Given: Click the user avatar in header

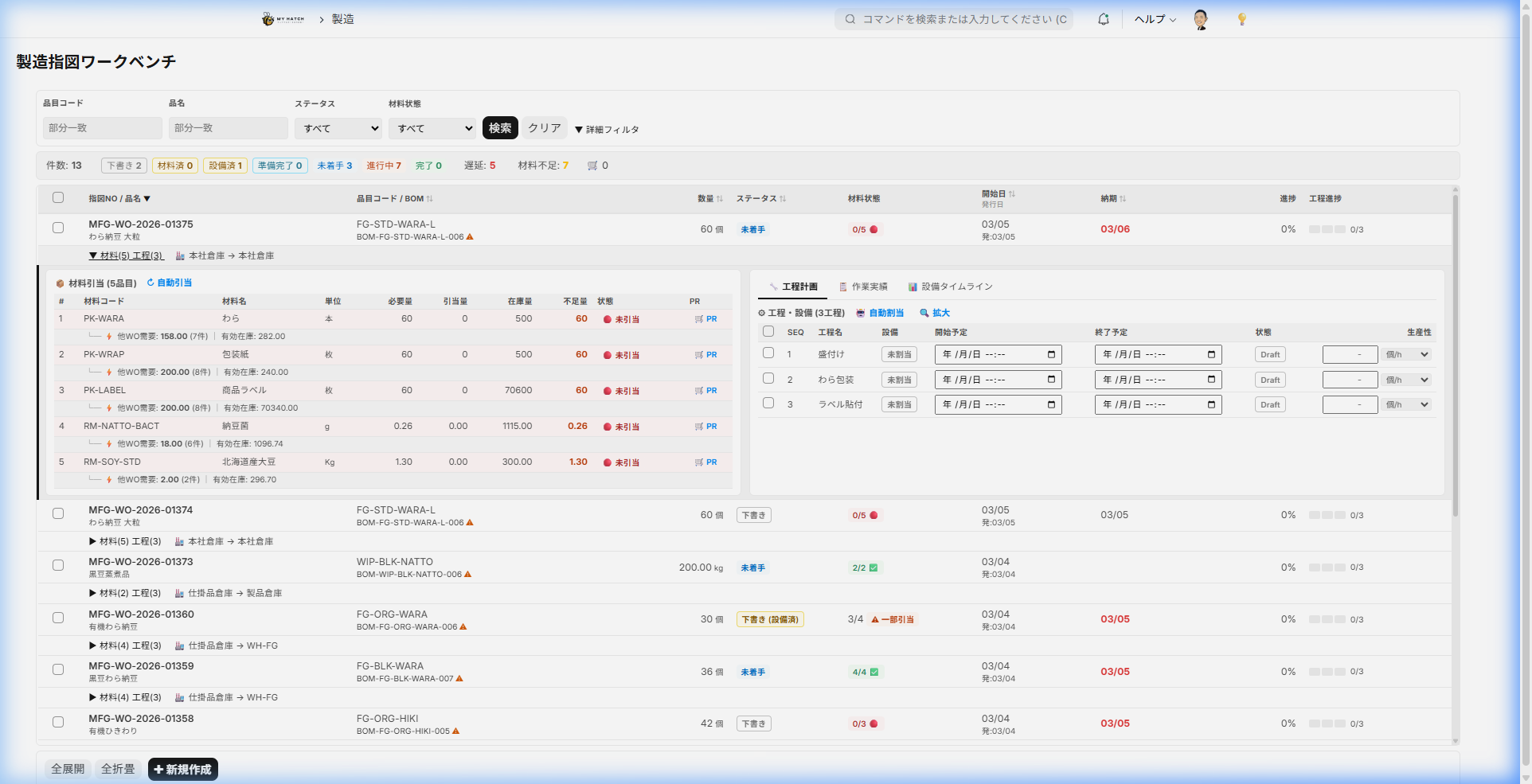Looking at the screenshot, I should click(1201, 19).
